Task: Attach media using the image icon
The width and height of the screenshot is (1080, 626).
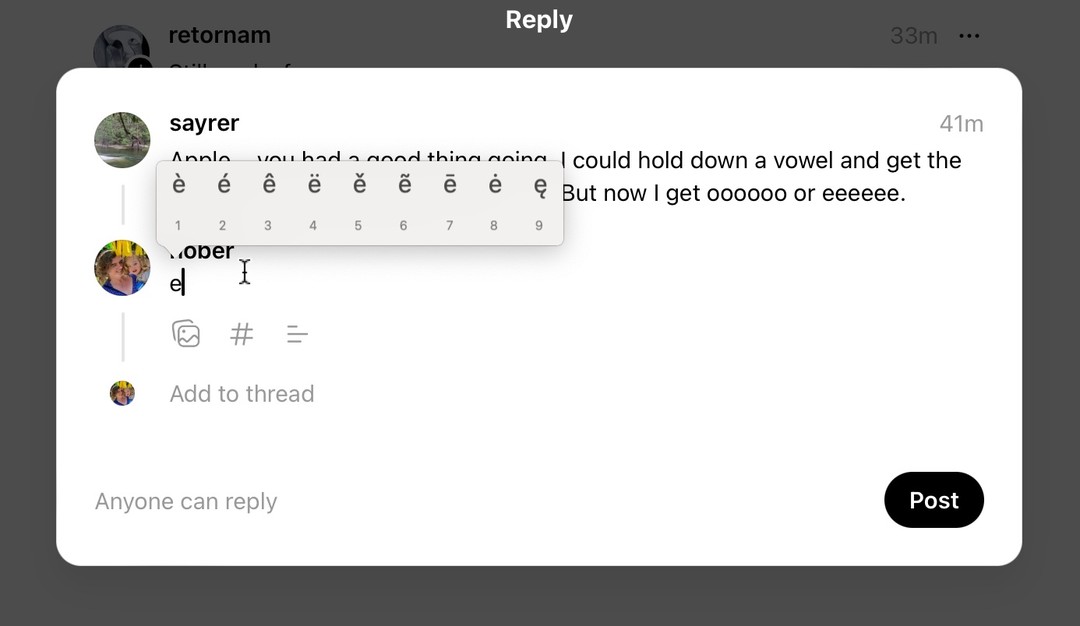Action: 186,334
